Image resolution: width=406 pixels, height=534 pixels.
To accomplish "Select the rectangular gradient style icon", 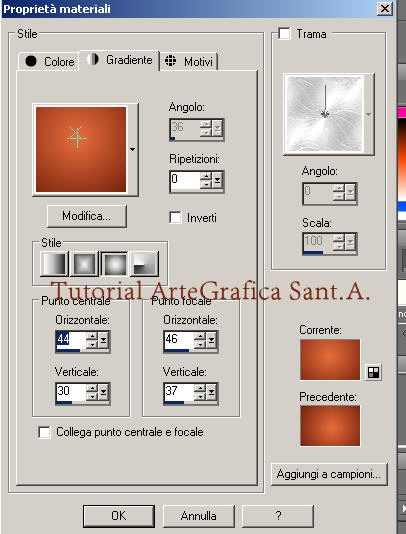I will [x=84, y=264].
